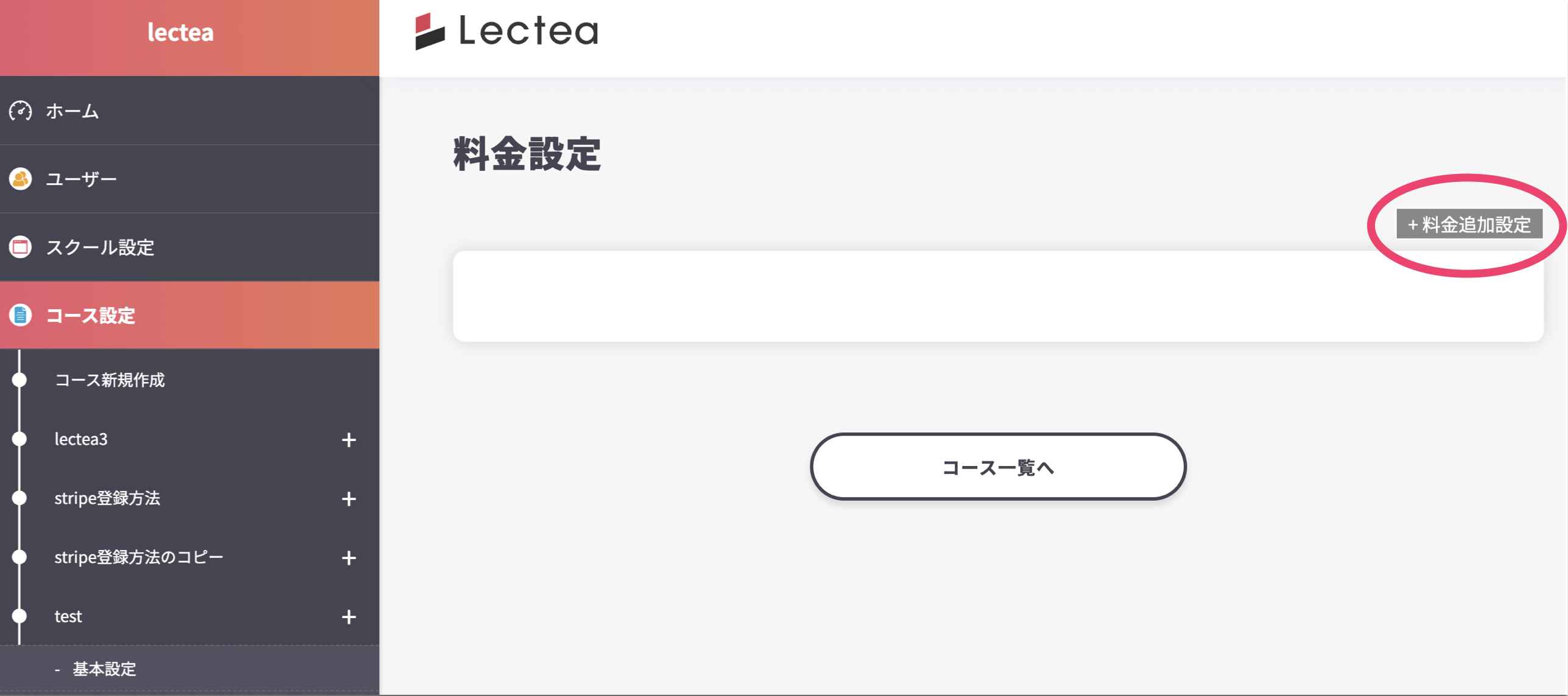
Task: Open the ユーザー page from the sidebar
Action: click(80, 178)
